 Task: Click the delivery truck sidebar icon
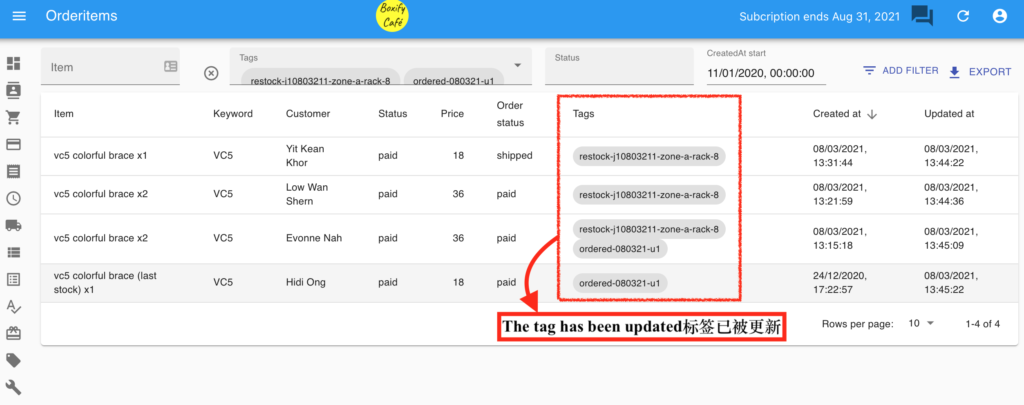pyautogui.click(x=14, y=225)
